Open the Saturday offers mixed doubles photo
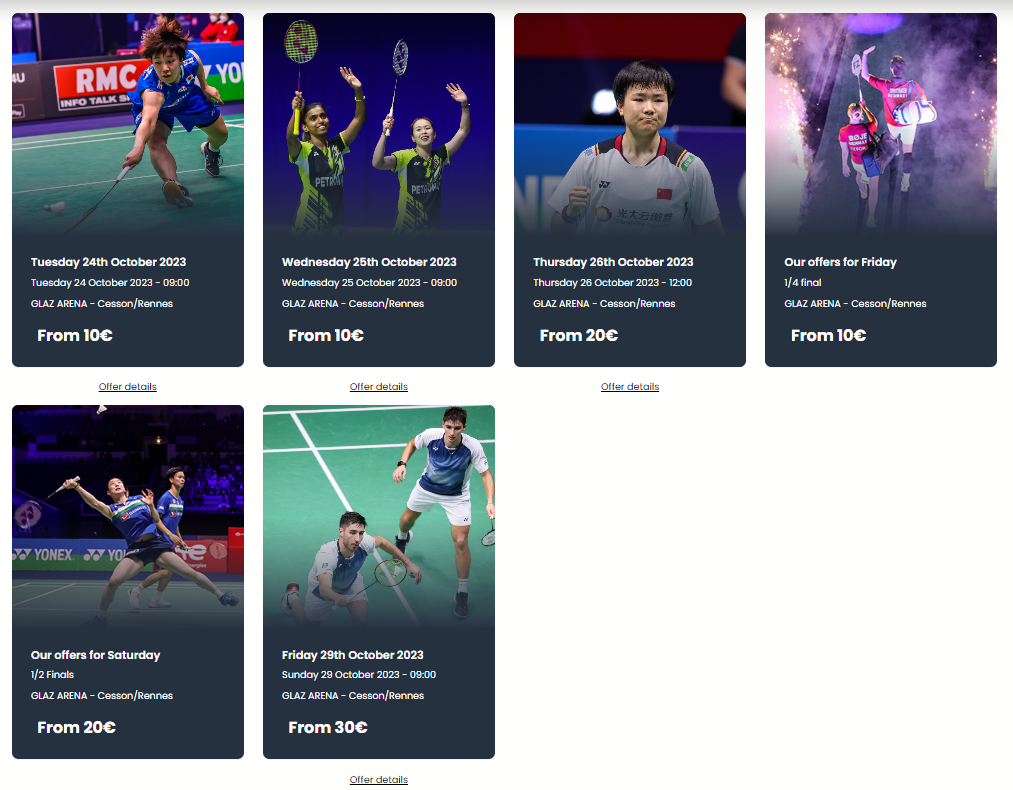 [128, 515]
